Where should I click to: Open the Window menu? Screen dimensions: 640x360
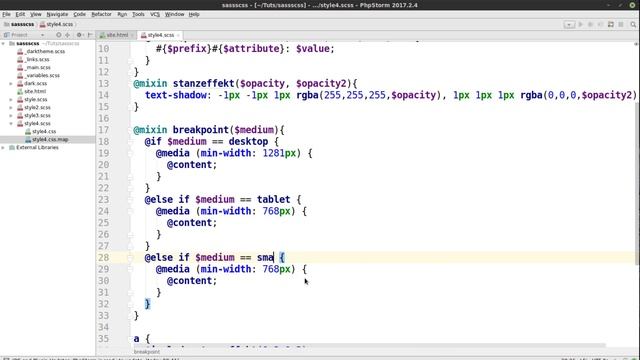click(x=174, y=14)
